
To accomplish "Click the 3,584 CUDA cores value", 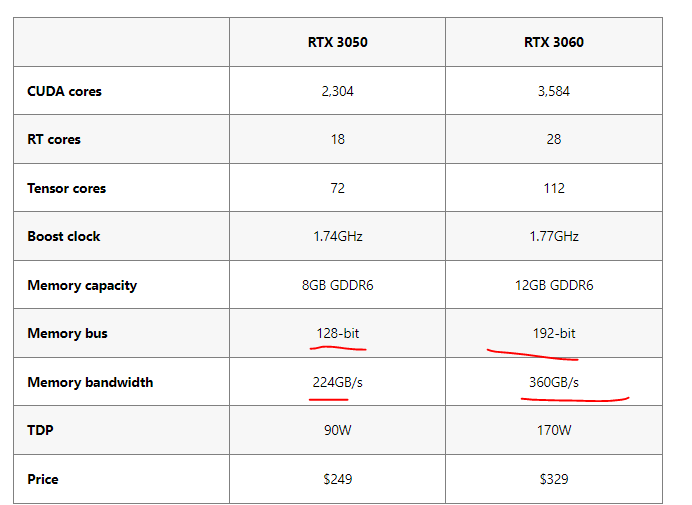I will (x=554, y=91).
